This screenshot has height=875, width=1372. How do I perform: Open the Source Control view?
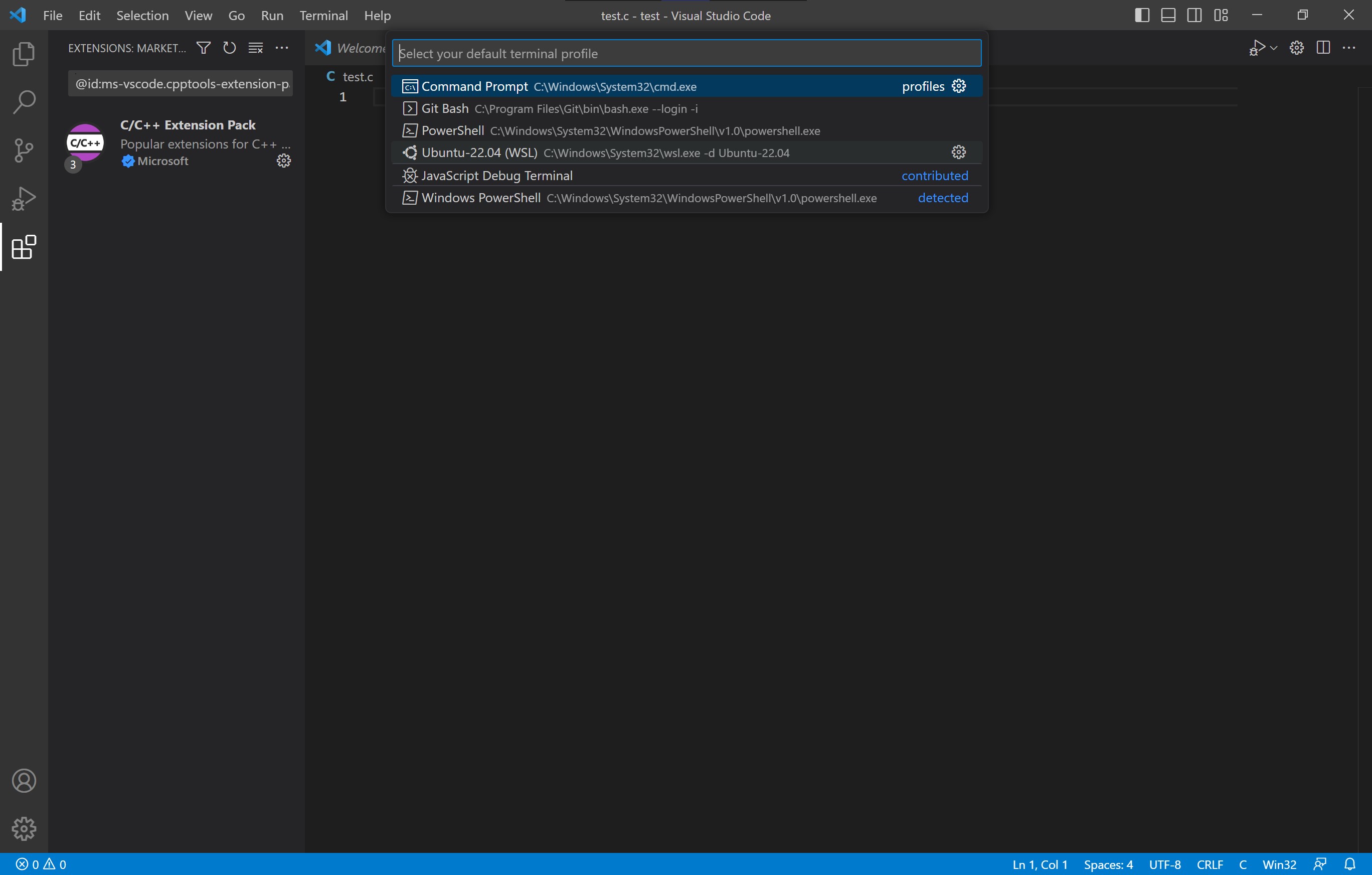click(24, 151)
